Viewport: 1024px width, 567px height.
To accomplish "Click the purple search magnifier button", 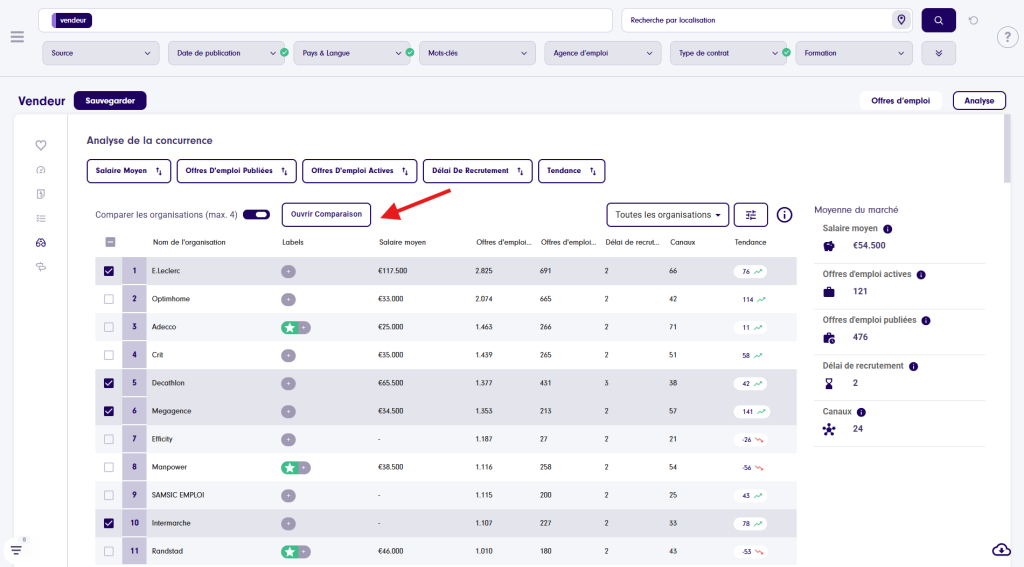I will click(938, 20).
